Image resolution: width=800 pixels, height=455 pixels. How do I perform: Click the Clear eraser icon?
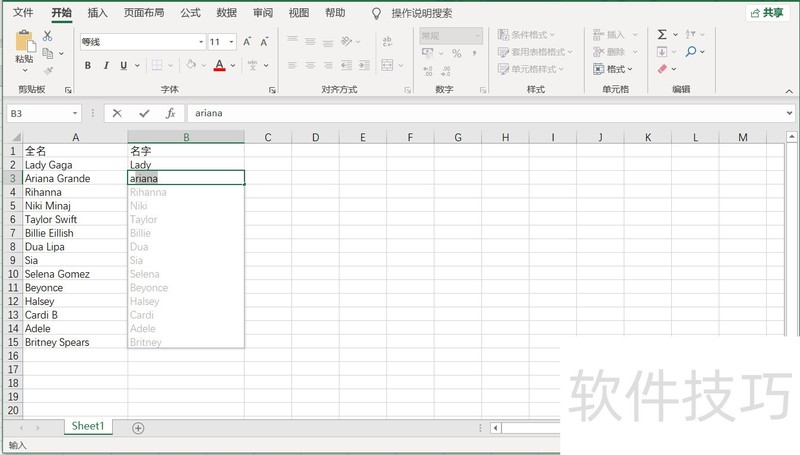coord(662,69)
